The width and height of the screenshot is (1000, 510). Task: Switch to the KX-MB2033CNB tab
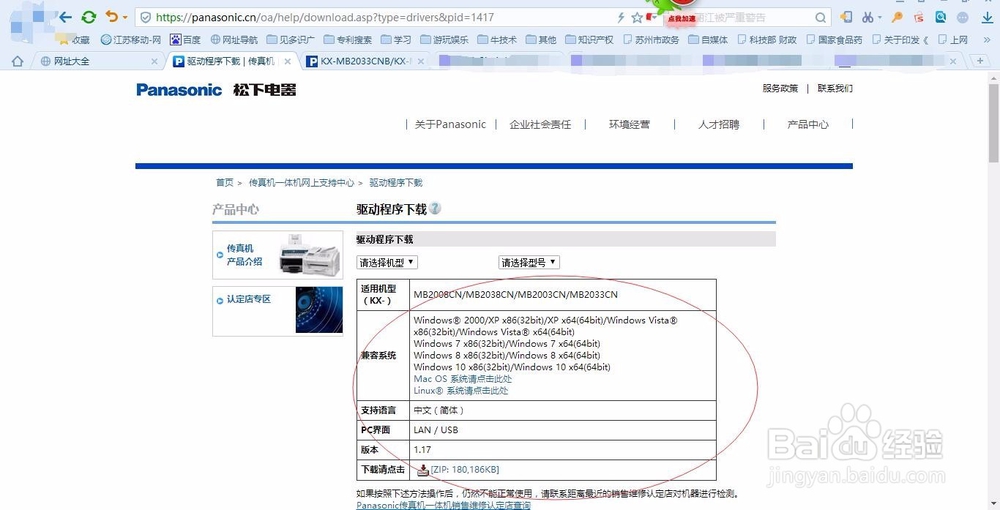365,61
